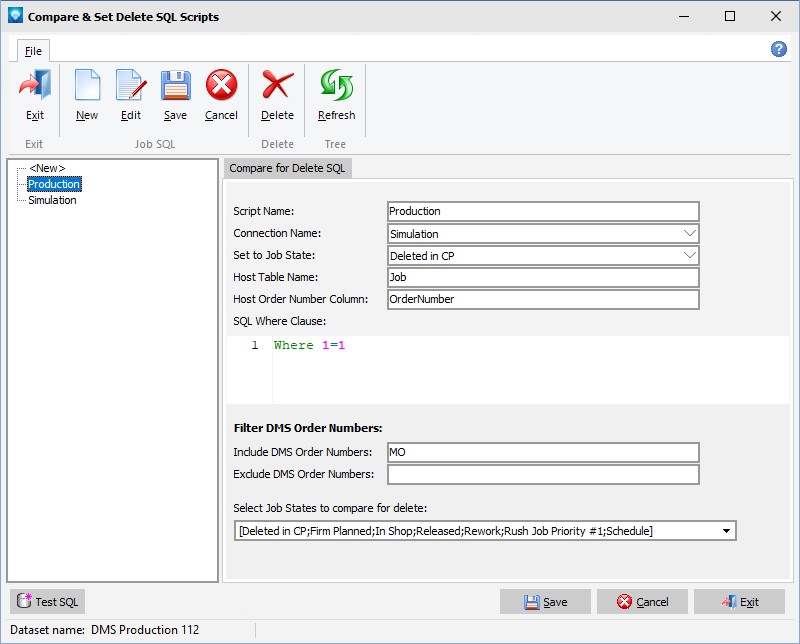This screenshot has height=644, width=800.
Task: Select the <New> tree item
Action: [47, 168]
